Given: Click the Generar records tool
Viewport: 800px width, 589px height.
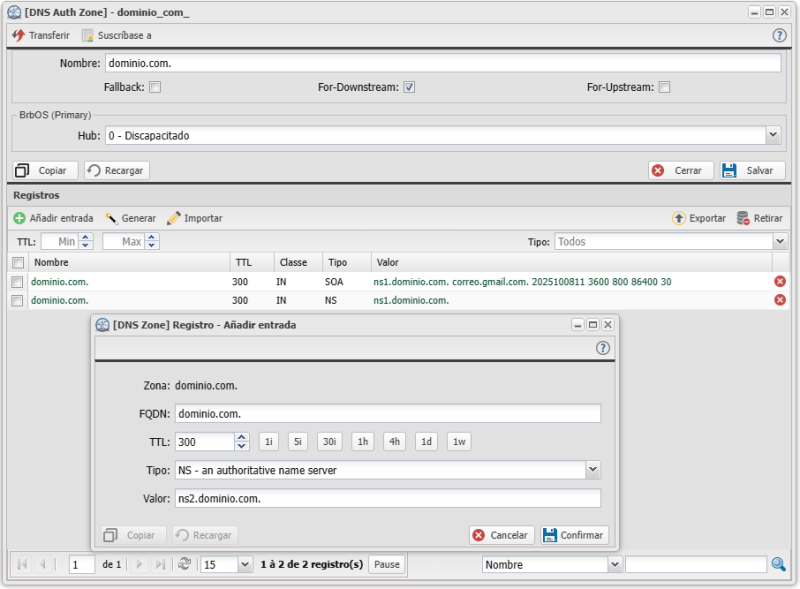Looking at the screenshot, I should 131,218.
